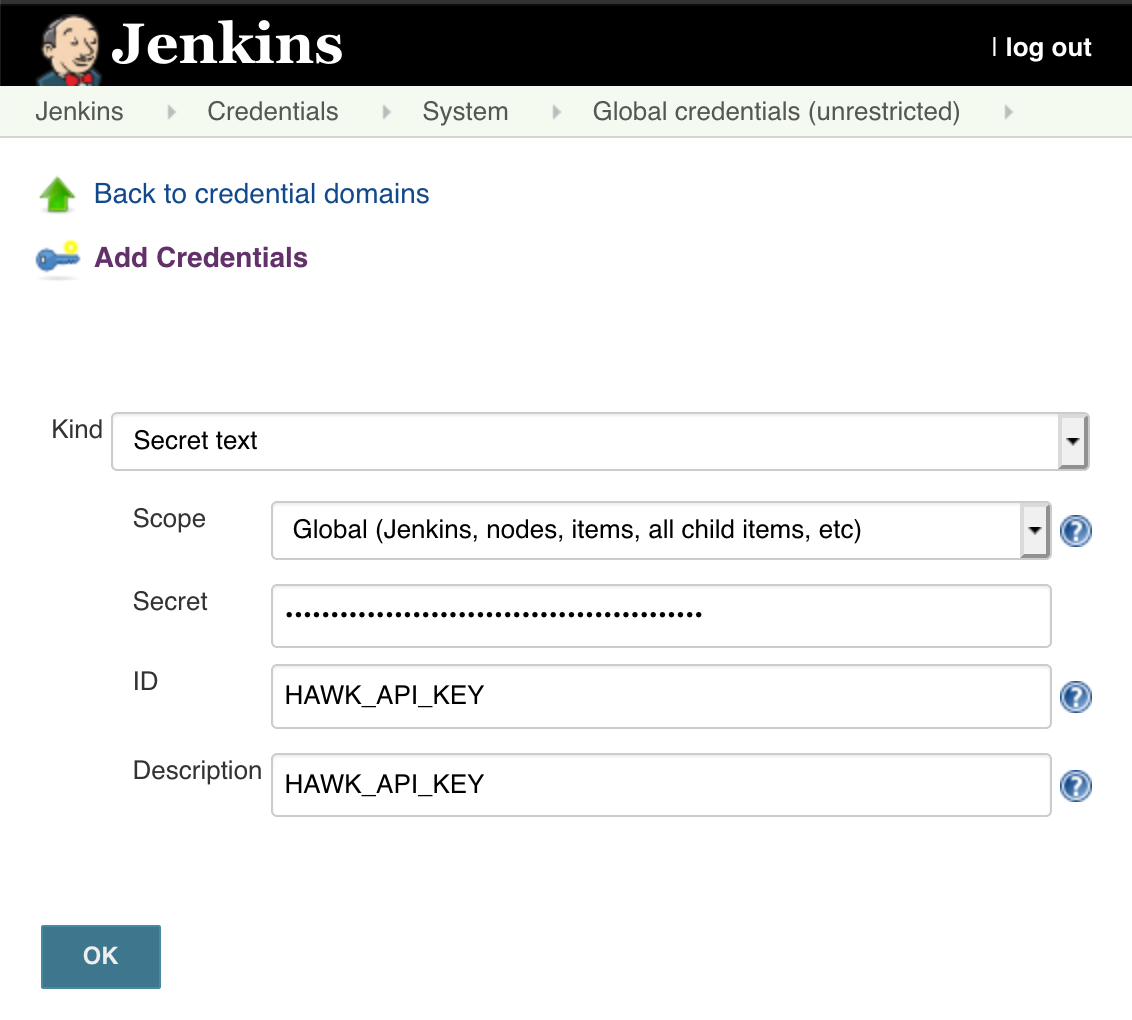The width and height of the screenshot is (1132, 1020).
Task: Open System from the breadcrumb trail
Action: click(465, 112)
